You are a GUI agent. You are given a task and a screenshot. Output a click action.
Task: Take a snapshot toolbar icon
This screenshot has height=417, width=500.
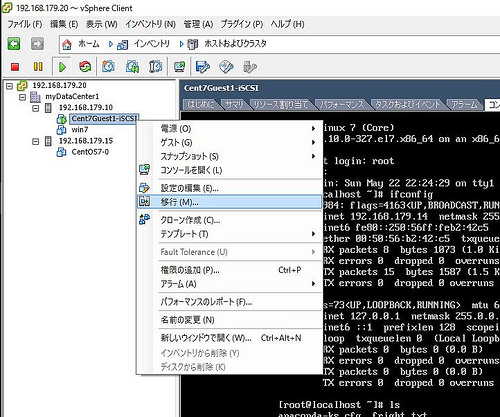point(108,67)
